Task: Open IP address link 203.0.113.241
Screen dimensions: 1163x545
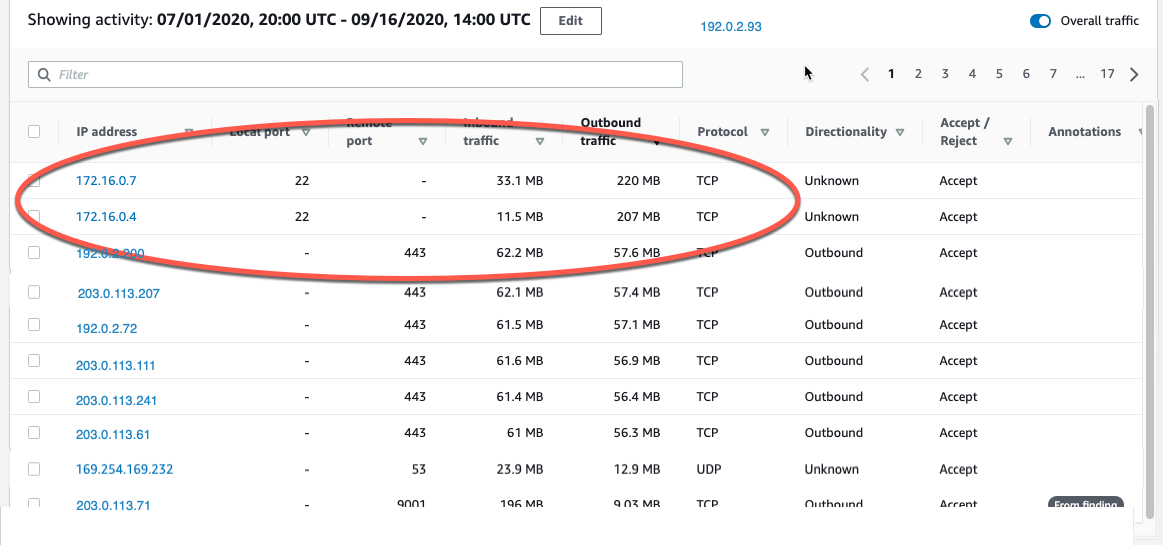Action: pyautogui.click(x=116, y=400)
